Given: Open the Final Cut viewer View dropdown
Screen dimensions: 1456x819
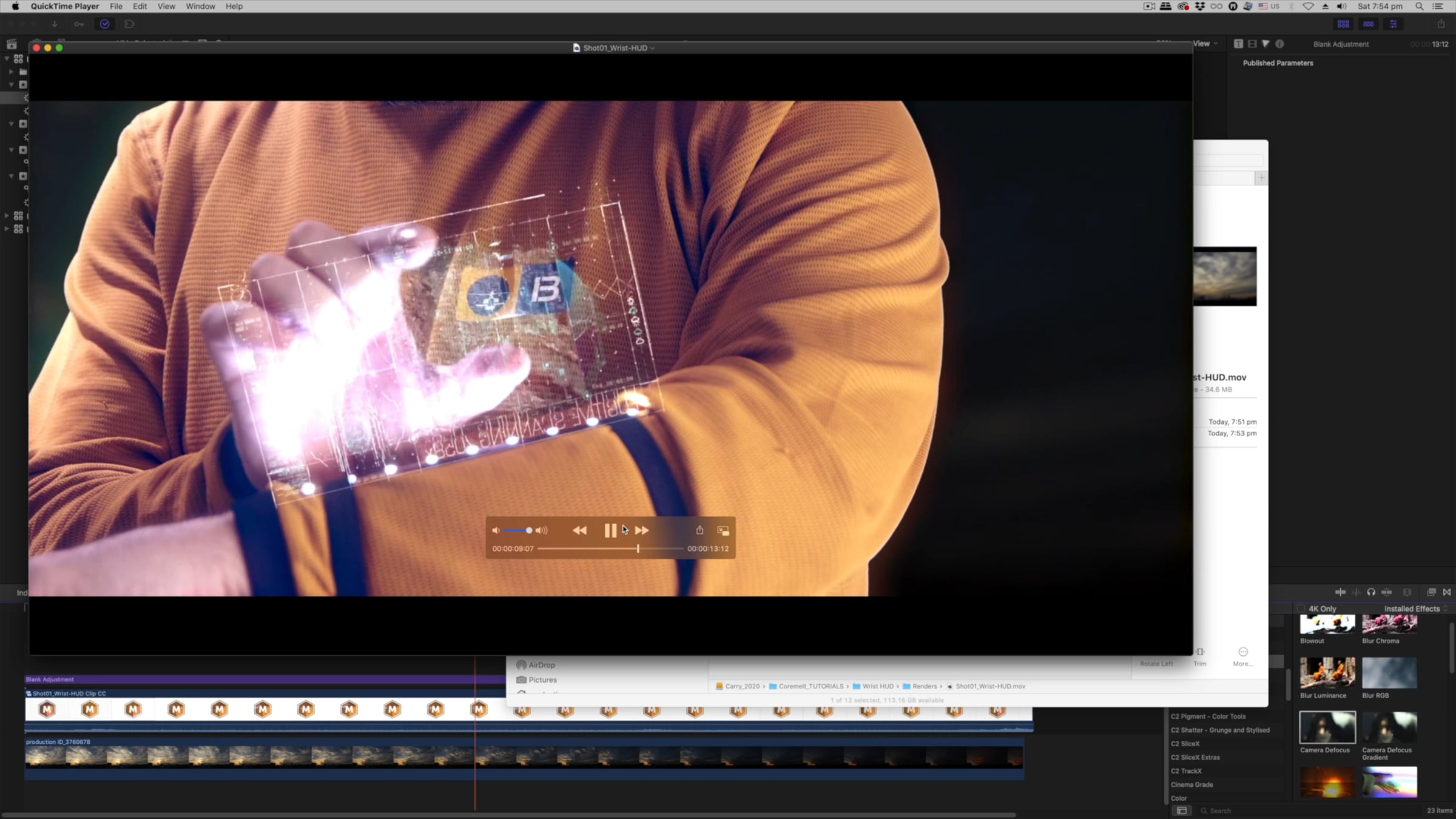Looking at the screenshot, I should pyautogui.click(x=1205, y=44).
